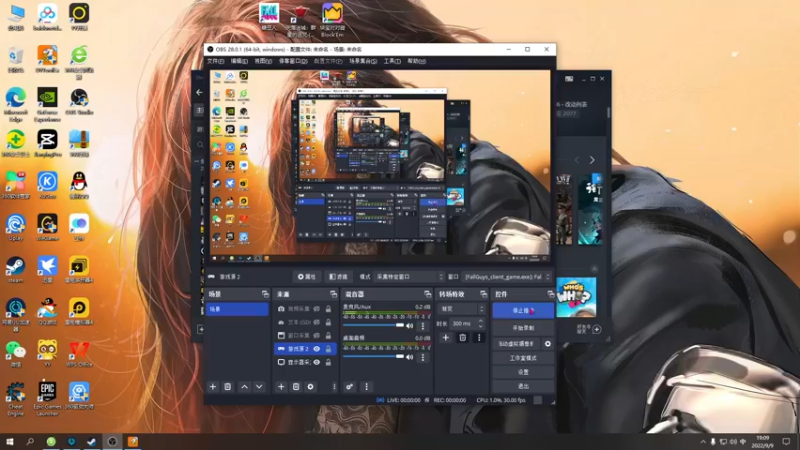This screenshot has width=800, height=450.
Task: Open the 场景集合(S) menu
Action: (x=363, y=61)
